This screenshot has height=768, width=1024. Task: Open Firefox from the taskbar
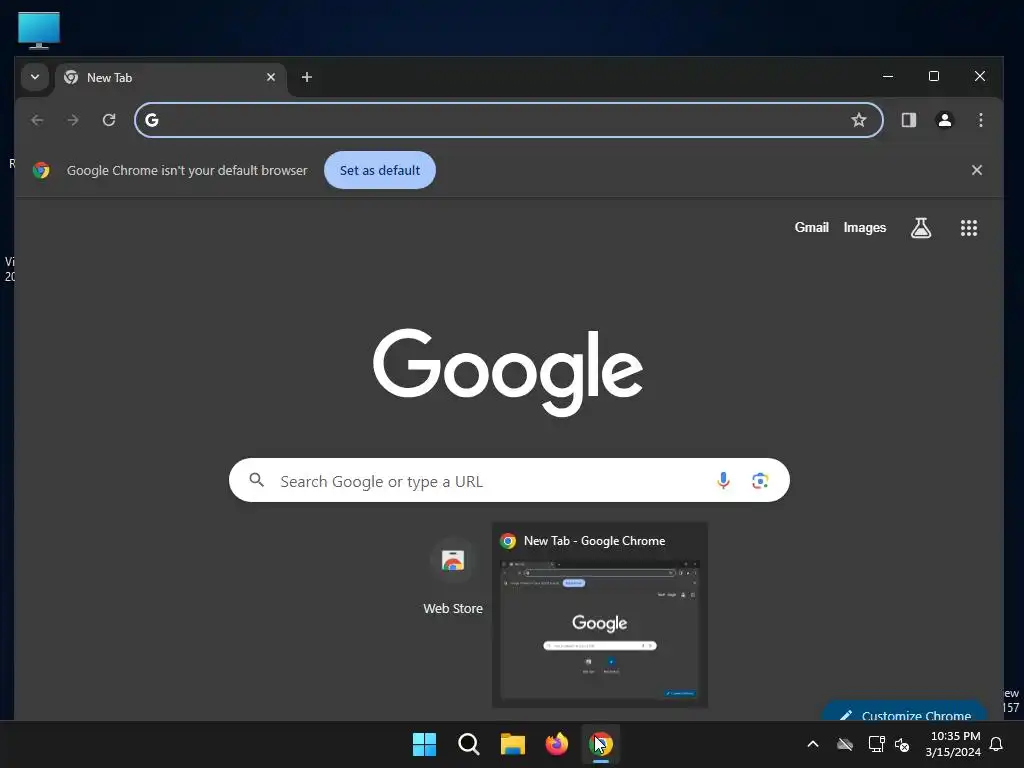coord(556,744)
